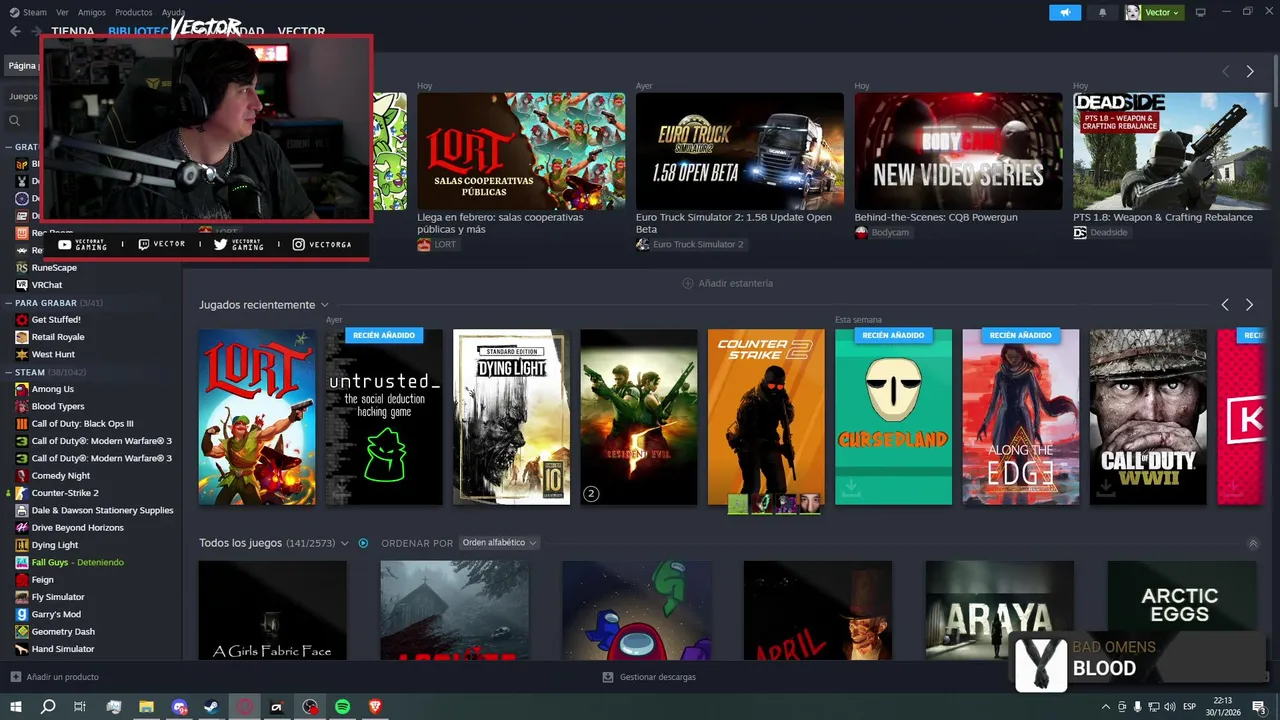Switch to the TIENDA tab
The image size is (1280, 720).
tap(72, 31)
